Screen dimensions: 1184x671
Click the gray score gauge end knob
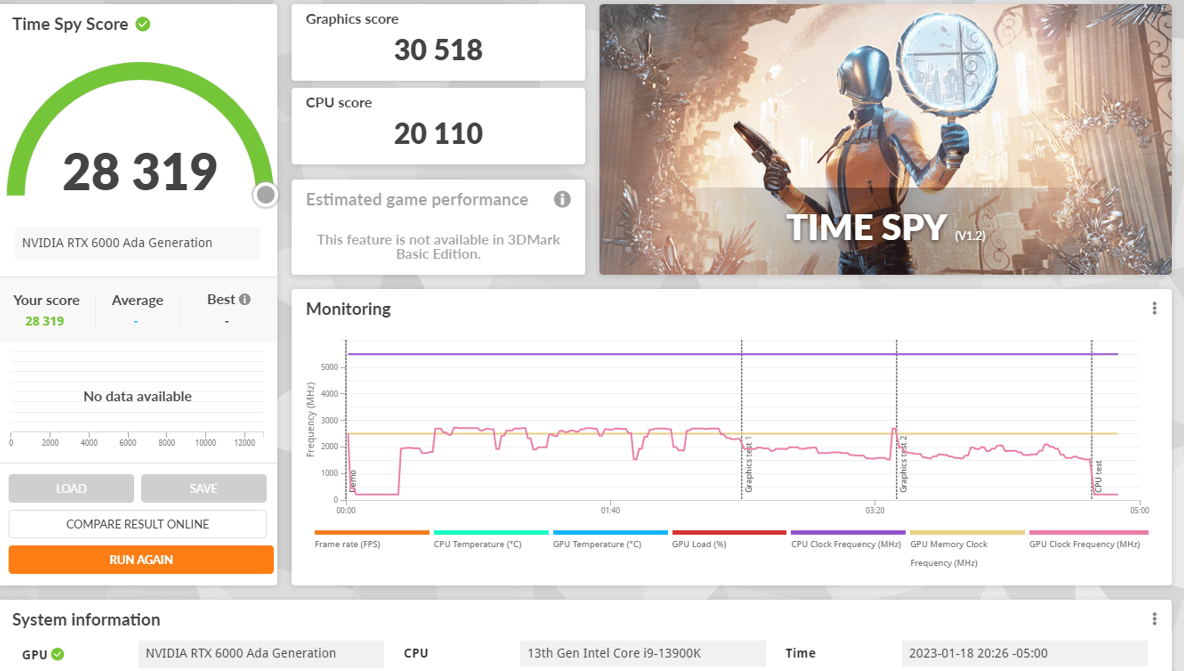click(x=265, y=195)
